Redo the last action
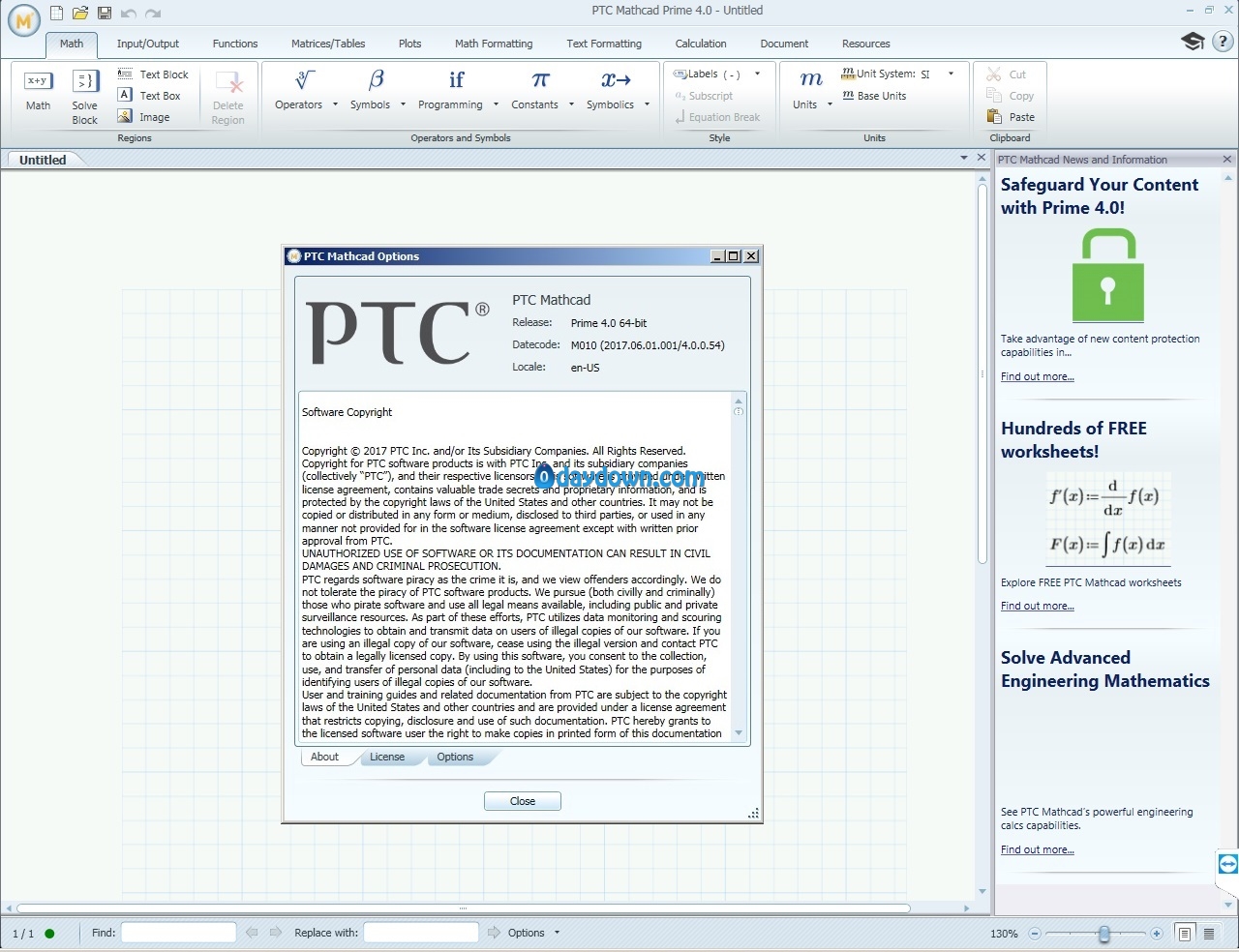 pyautogui.click(x=153, y=14)
